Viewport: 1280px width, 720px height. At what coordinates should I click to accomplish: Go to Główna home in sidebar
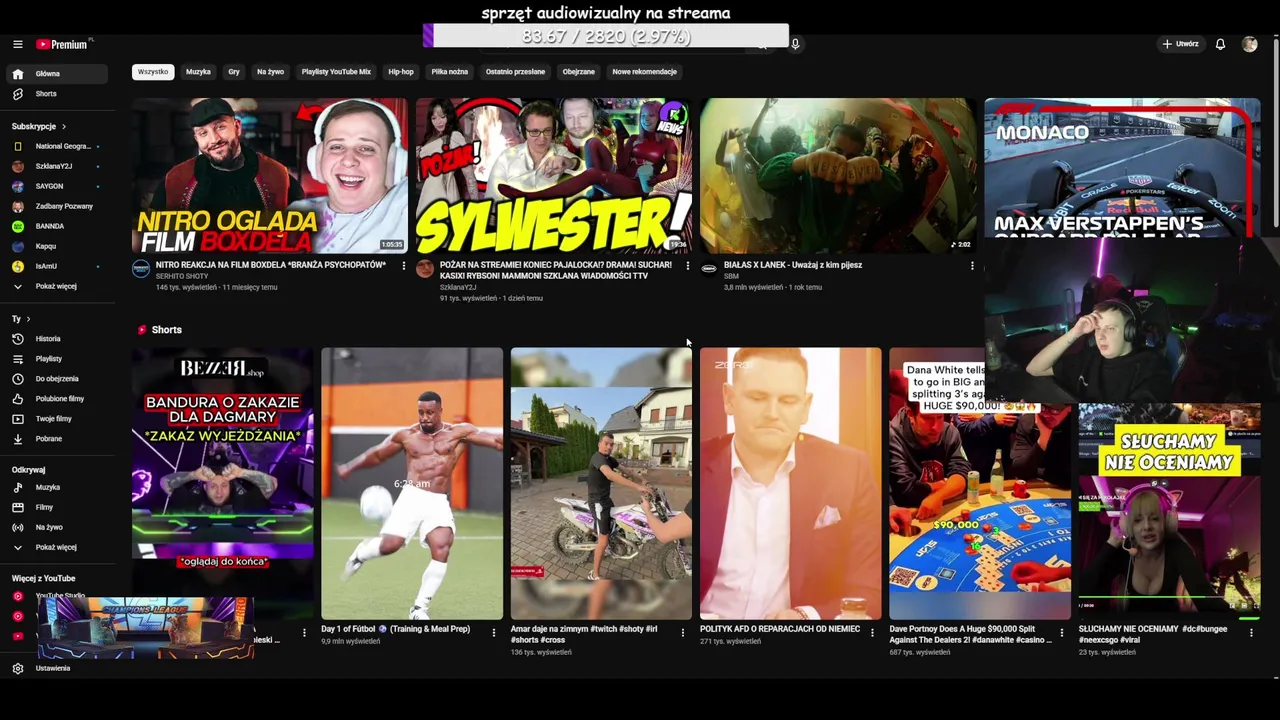(56, 74)
